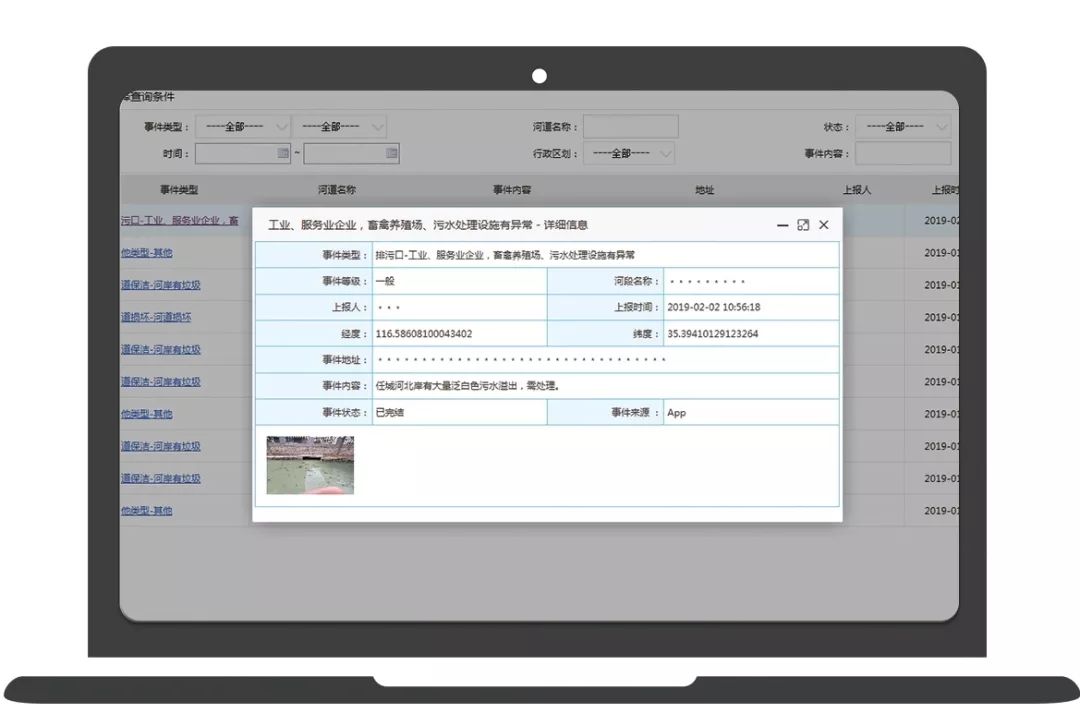Select the 事件来源 value App
Image resolution: width=1080 pixels, height=725 pixels.
coord(676,412)
